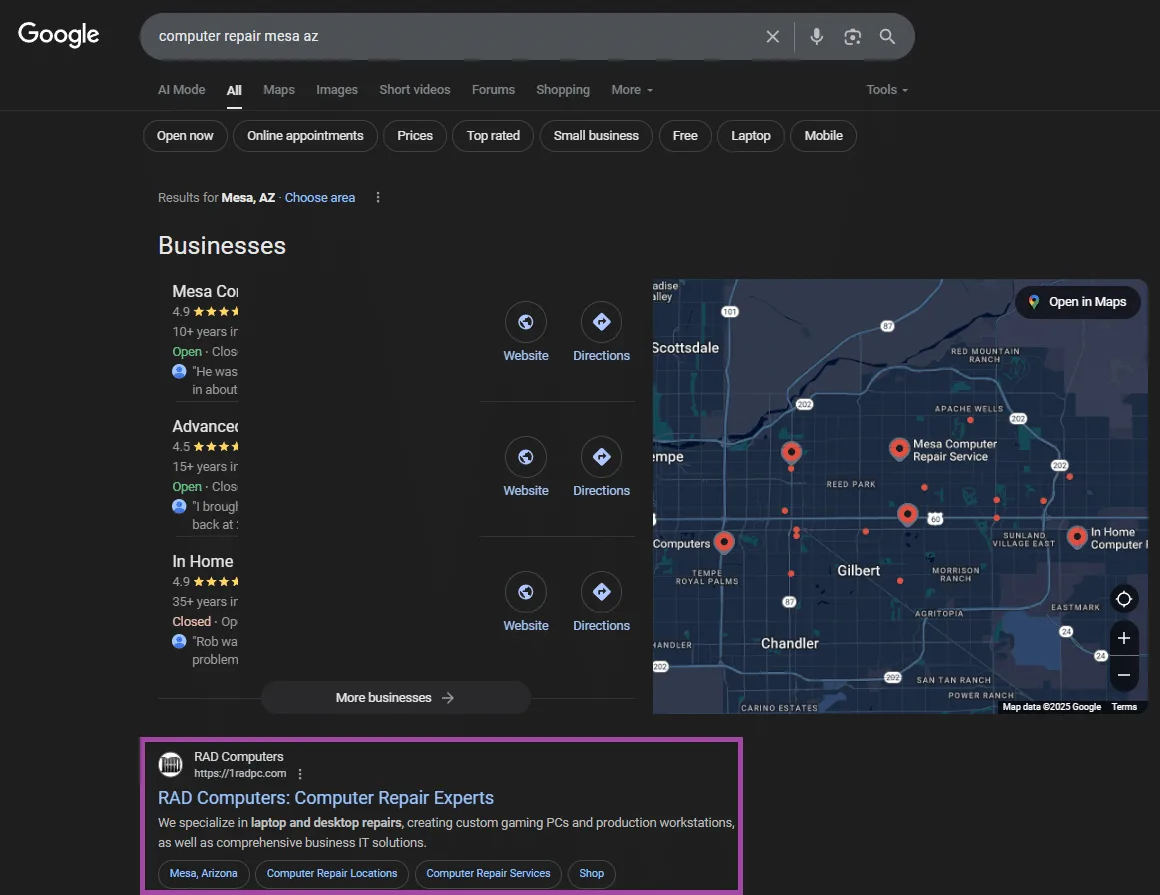Apply the Online appointments filter chip

tap(306, 136)
